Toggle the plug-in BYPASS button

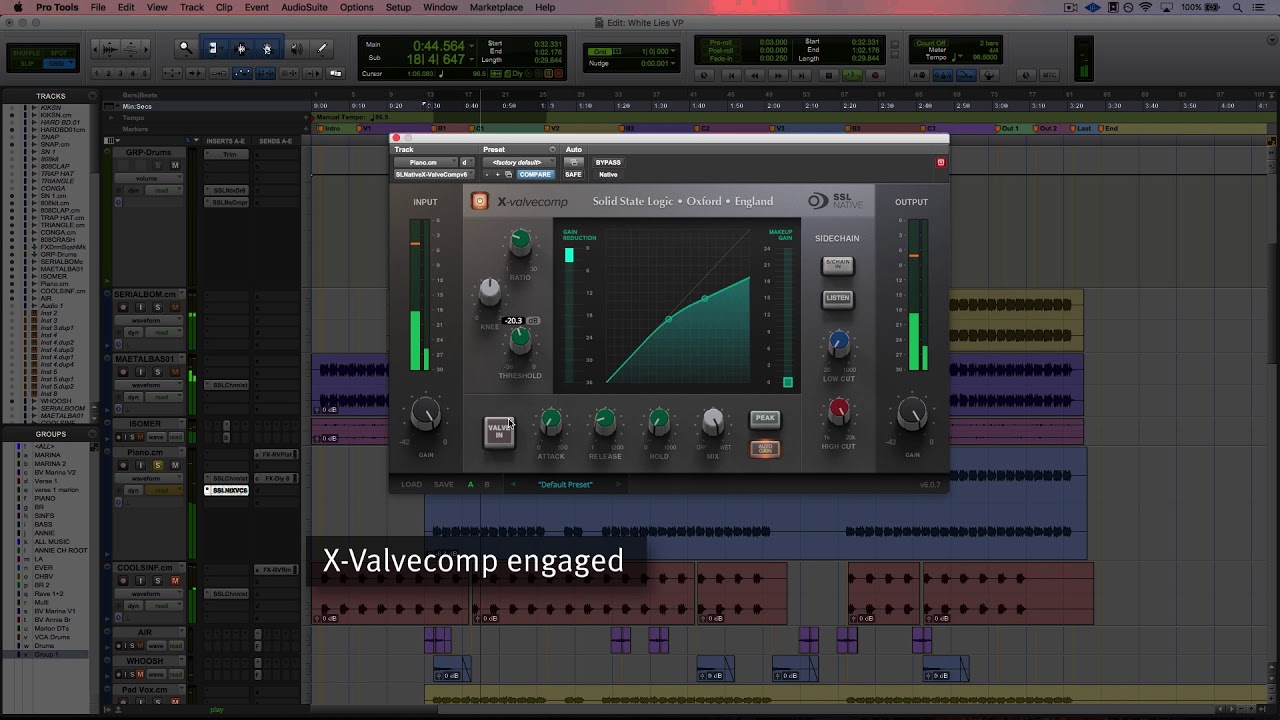[x=608, y=162]
